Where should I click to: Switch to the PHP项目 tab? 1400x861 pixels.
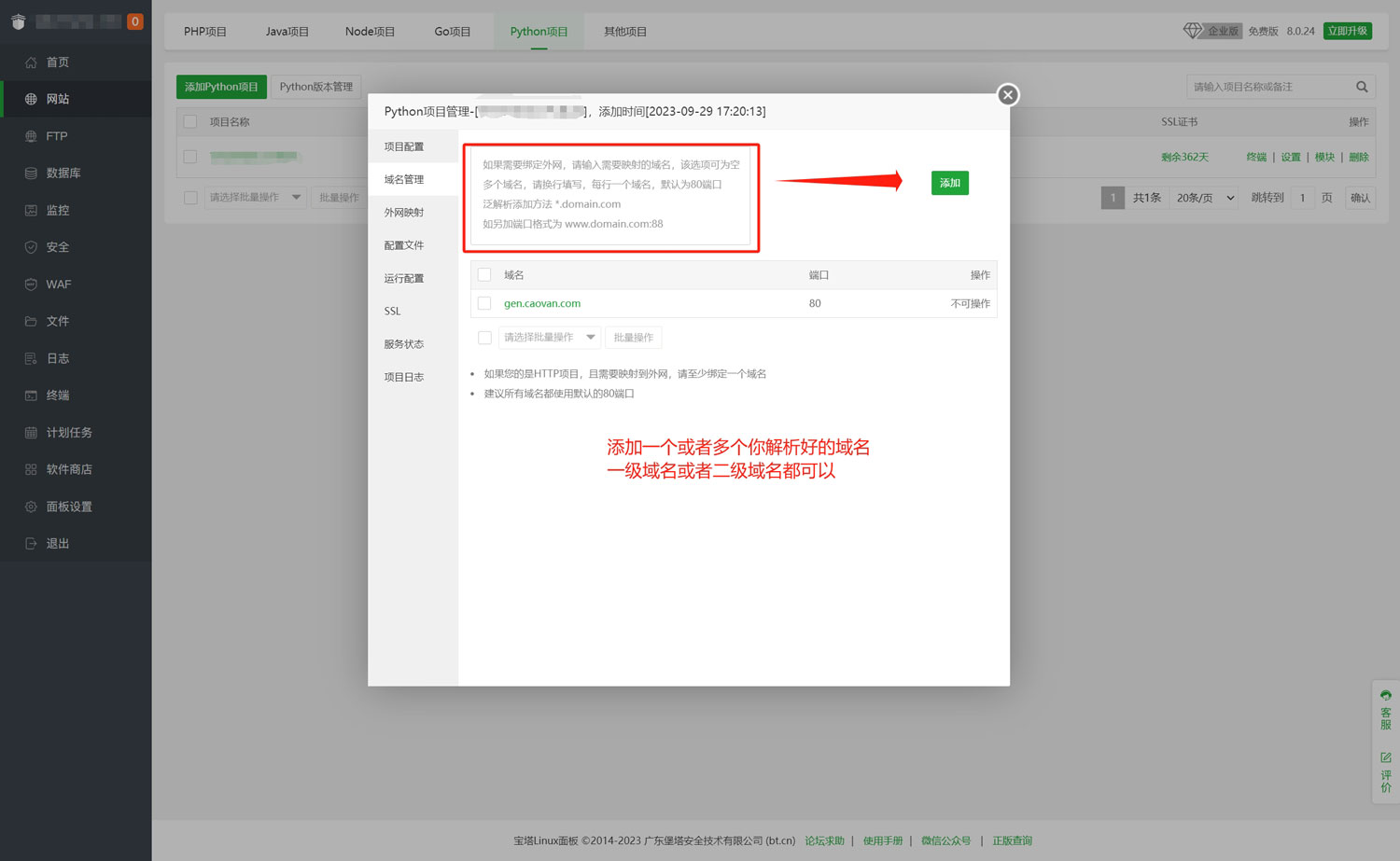pos(205,31)
